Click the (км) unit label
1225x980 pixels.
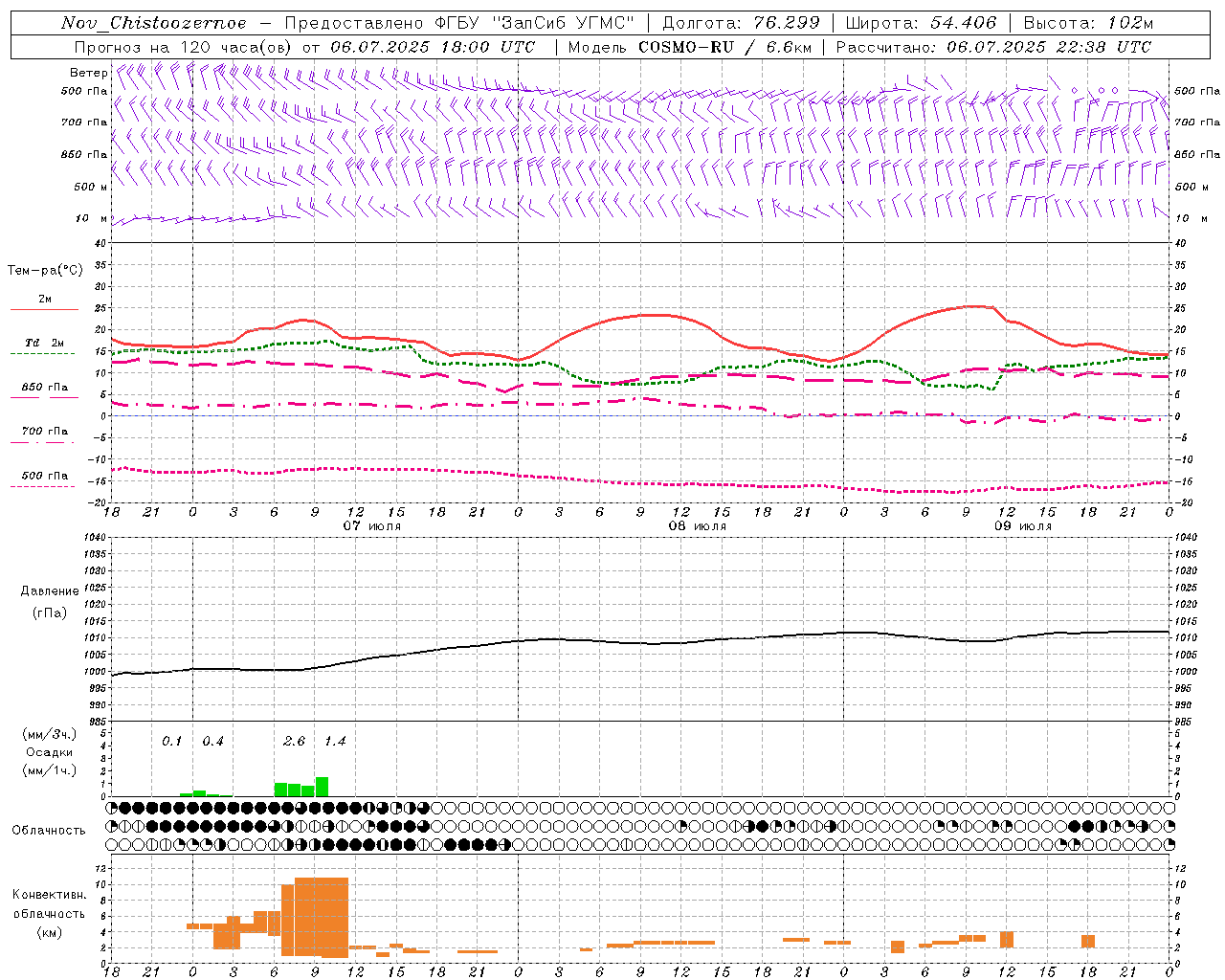(50, 932)
